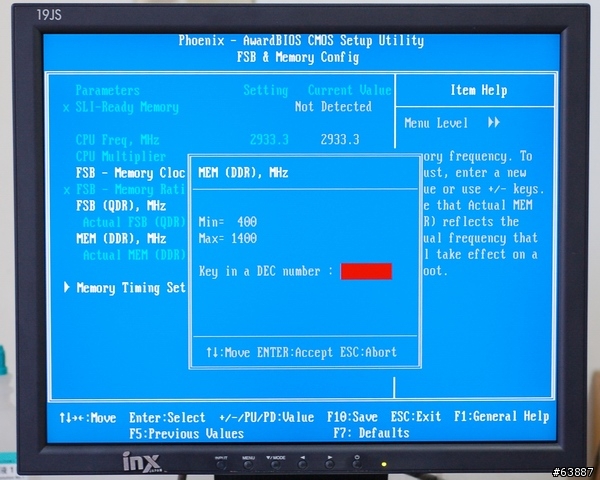Image resolution: width=600 pixels, height=480 pixels.
Task: Click the Current Value column header
Action: (x=350, y=90)
